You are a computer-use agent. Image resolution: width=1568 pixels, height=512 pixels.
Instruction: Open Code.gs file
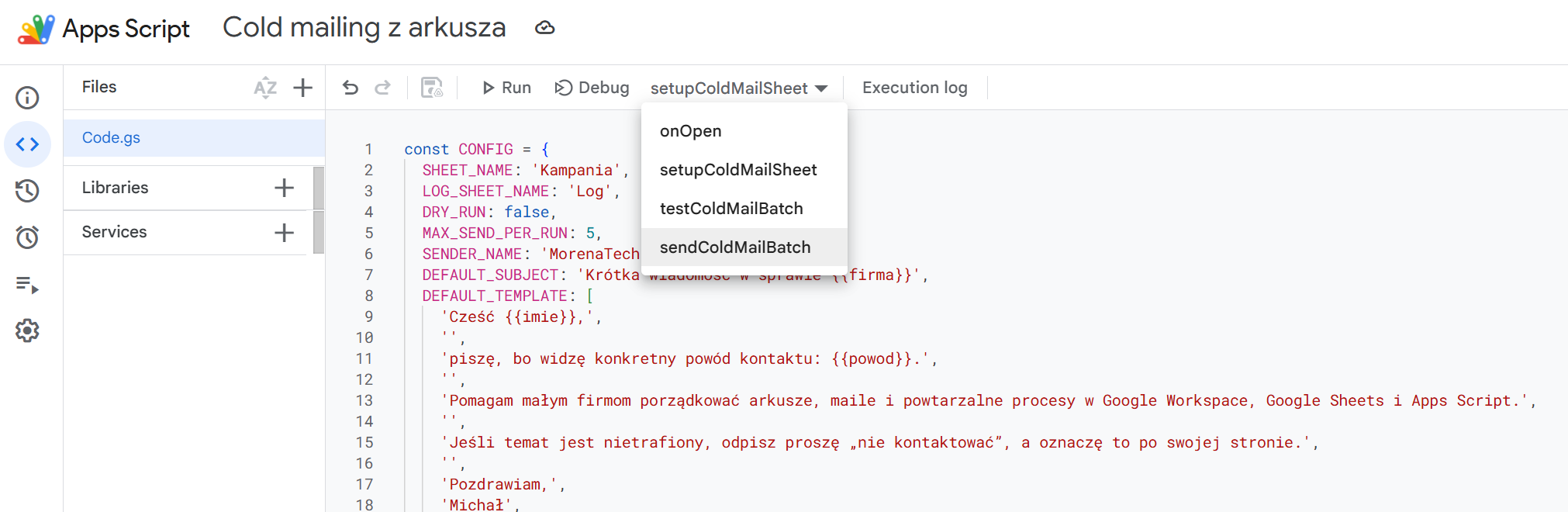point(194,138)
